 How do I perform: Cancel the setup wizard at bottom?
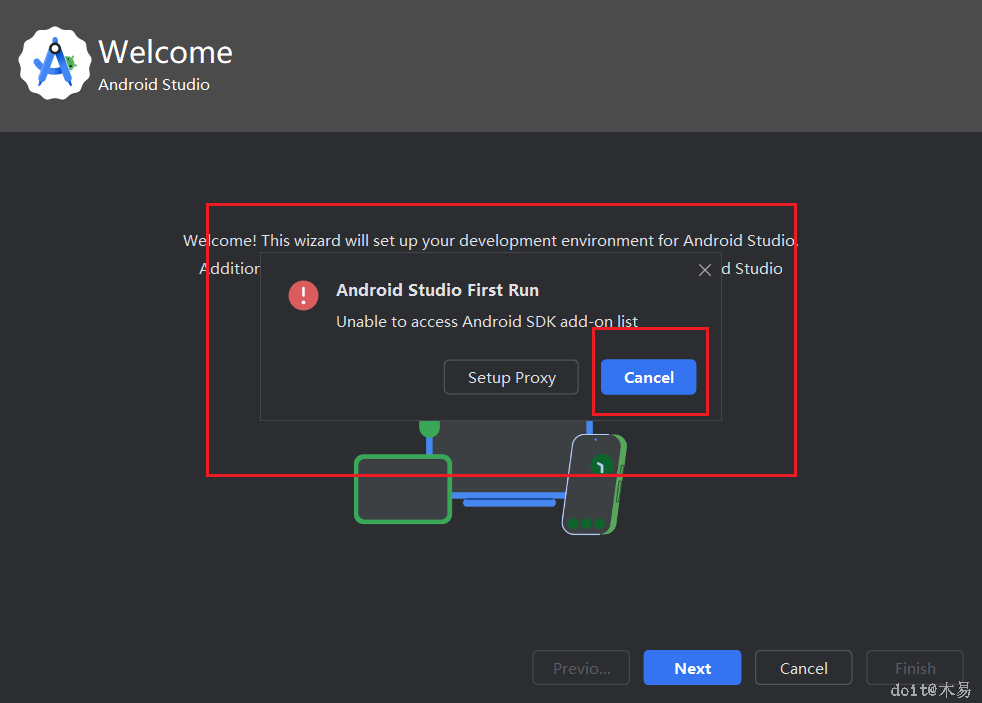(x=803, y=668)
